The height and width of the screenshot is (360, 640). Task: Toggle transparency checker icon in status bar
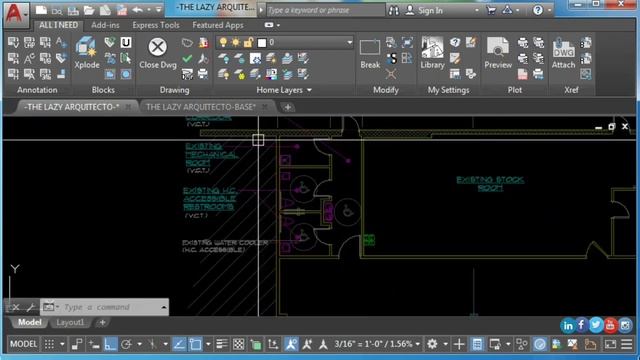[239, 344]
